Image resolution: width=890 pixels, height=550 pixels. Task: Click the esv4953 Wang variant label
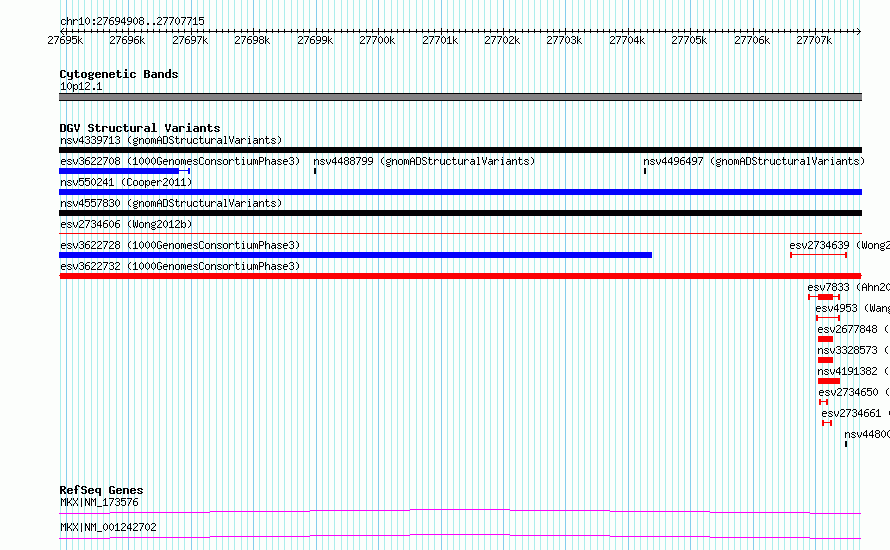(853, 308)
